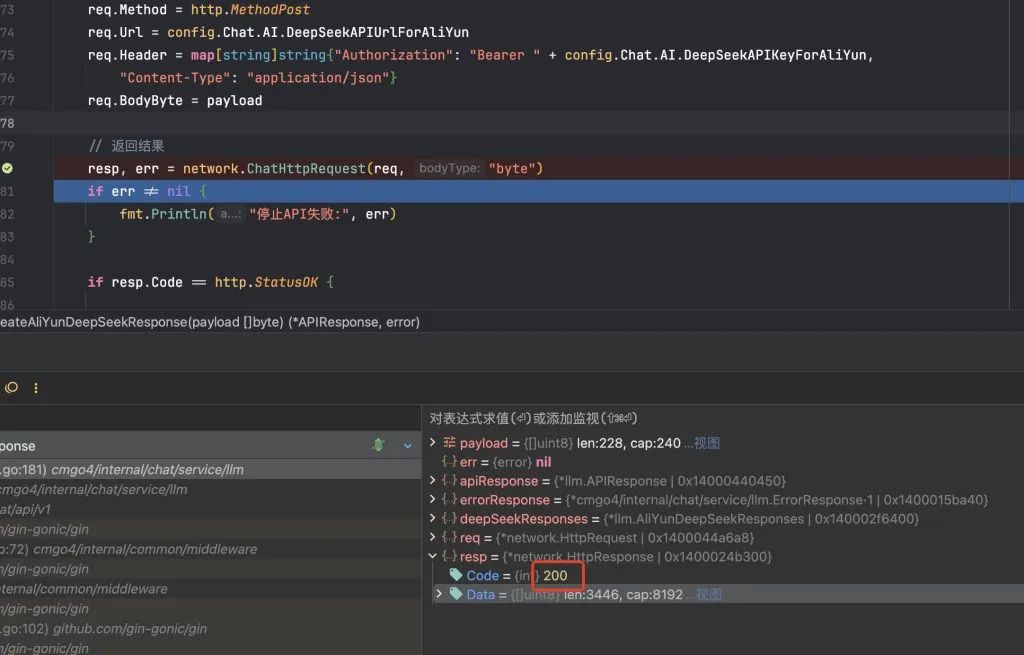Click the View link next to Data
Image resolution: width=1024 pixels, height=655 pixels.
click(x=709, y=595)
